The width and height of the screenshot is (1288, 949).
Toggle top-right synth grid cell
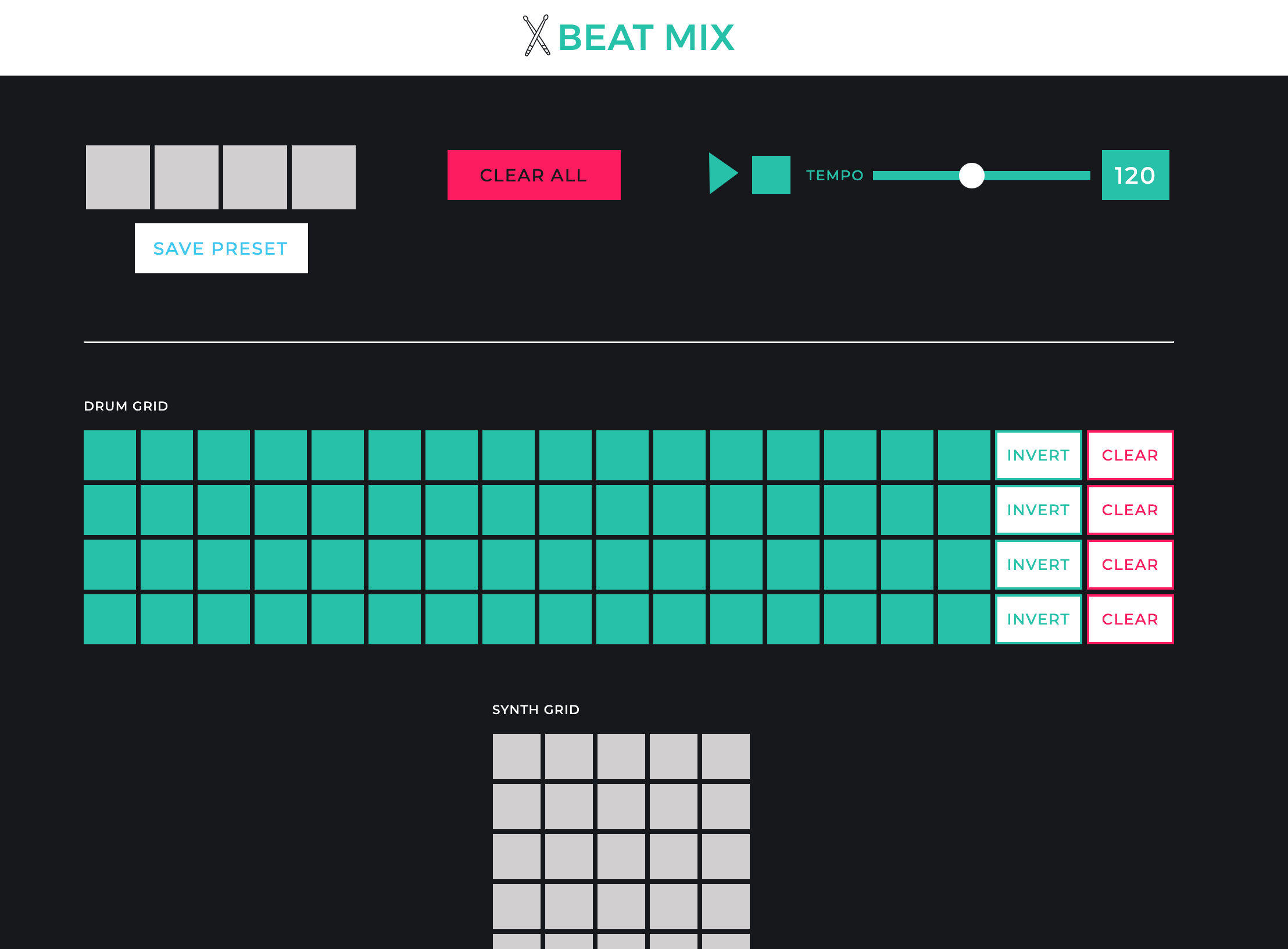(x=726, y=757)
